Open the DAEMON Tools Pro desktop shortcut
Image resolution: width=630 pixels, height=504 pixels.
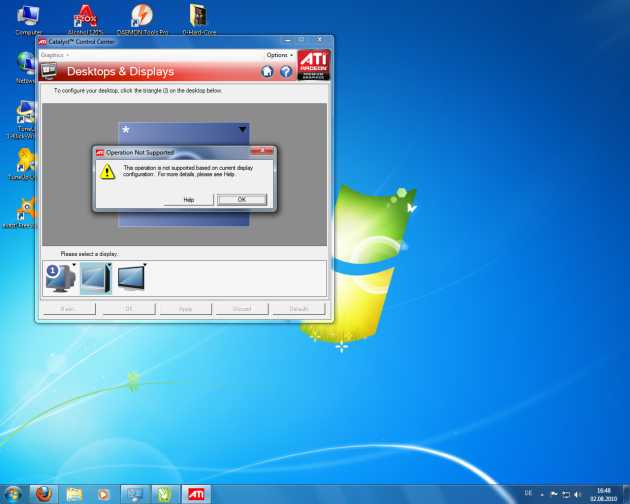pyautogui.click(x=142, y=19)
